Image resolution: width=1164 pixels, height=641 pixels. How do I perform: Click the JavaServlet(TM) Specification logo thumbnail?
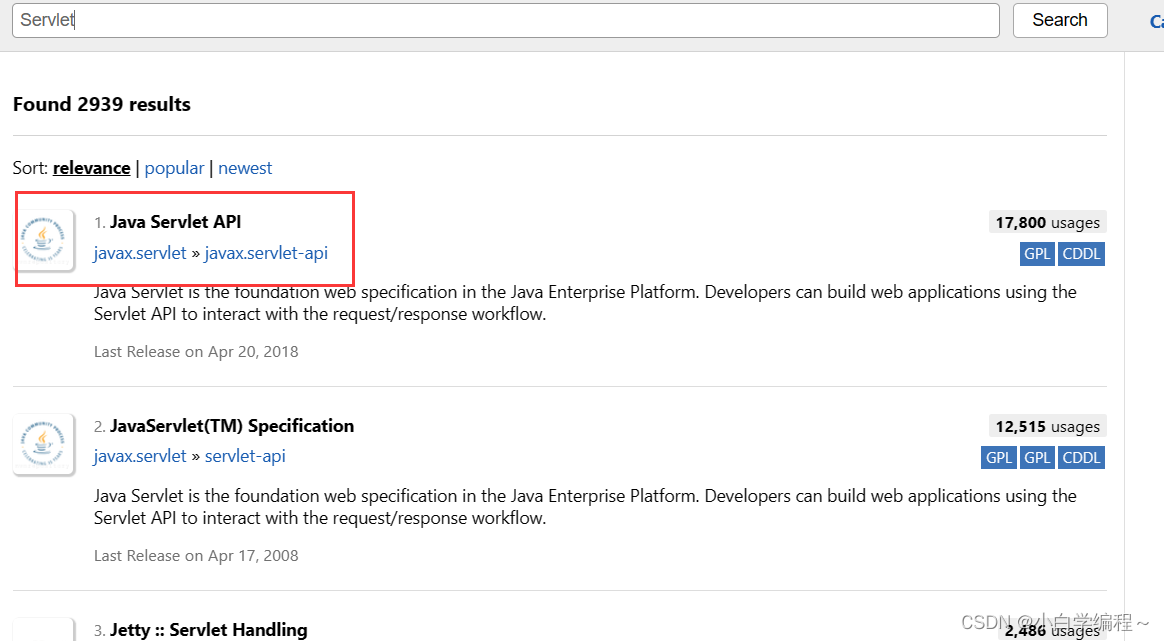pos(44,444)
